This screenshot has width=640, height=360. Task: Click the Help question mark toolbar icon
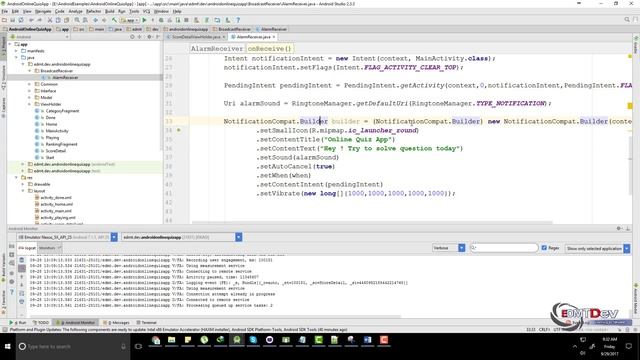[x=238, y=20]
